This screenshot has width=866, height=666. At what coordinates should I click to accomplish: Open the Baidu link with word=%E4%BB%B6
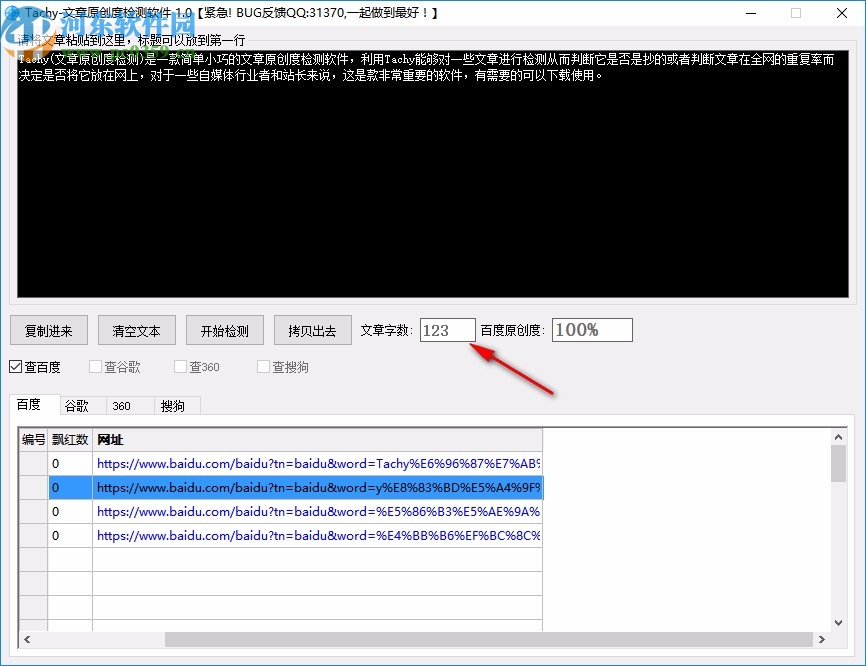[x=318, y=536]
